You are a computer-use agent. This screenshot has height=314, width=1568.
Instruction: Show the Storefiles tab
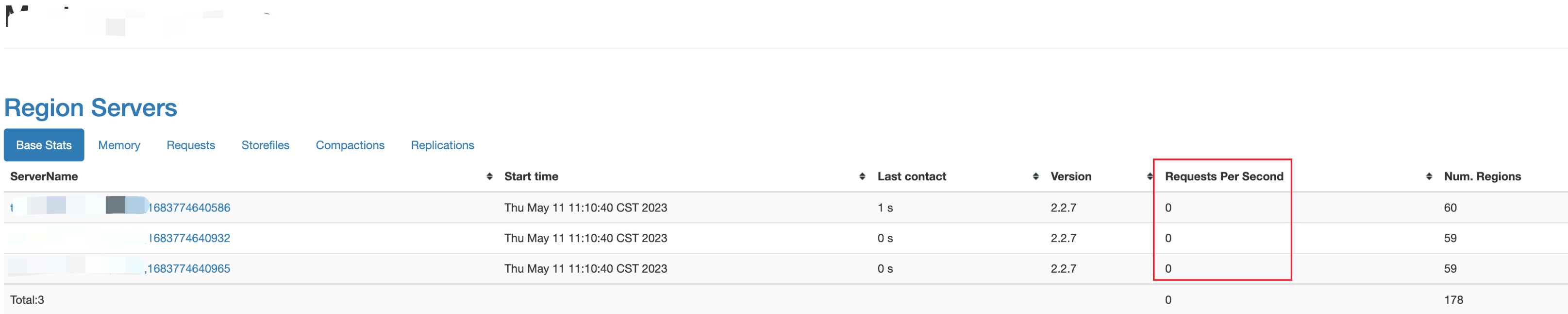coord(266,145)
